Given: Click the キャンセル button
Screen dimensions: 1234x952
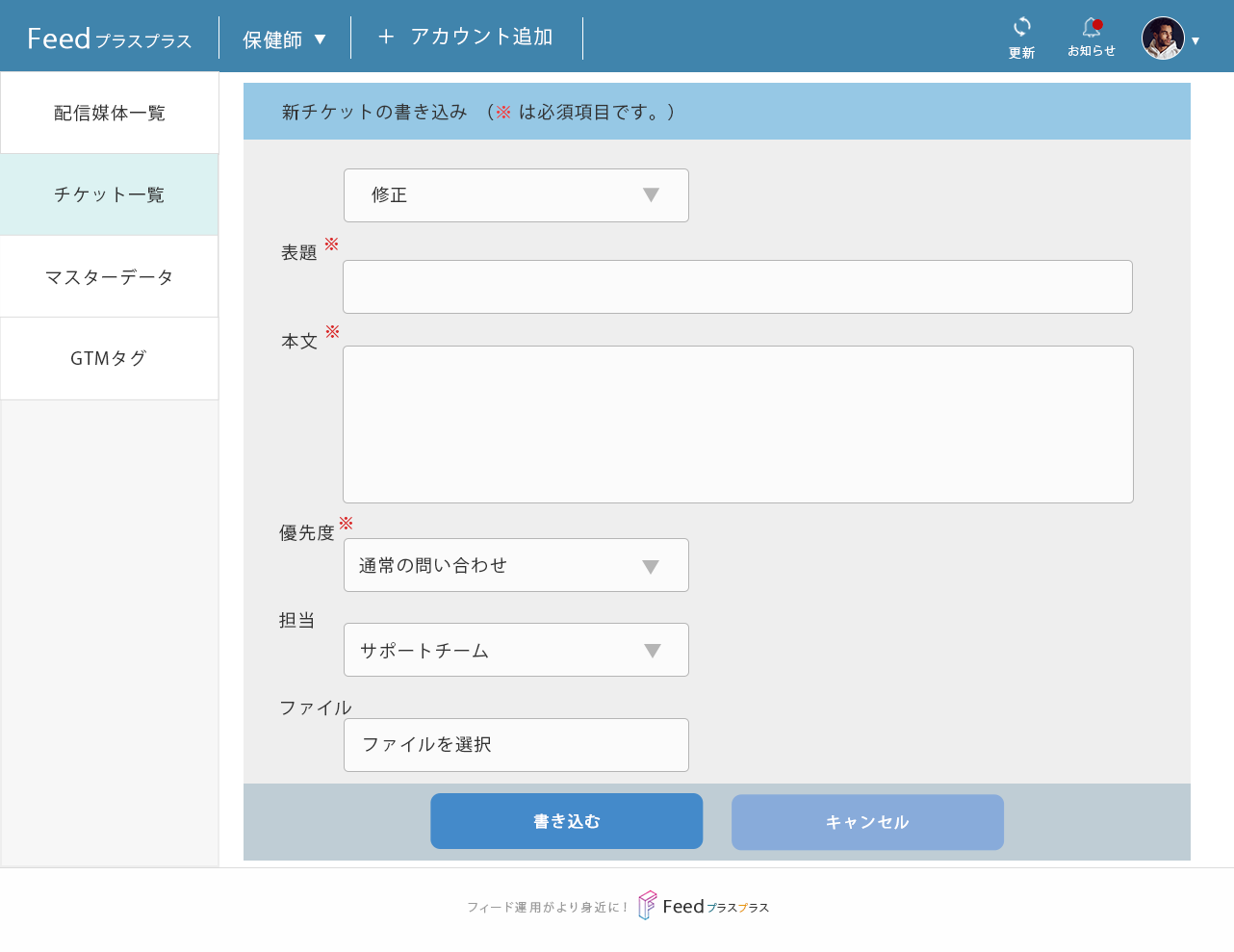Looking at the screenshot, I should click(867, 822).
